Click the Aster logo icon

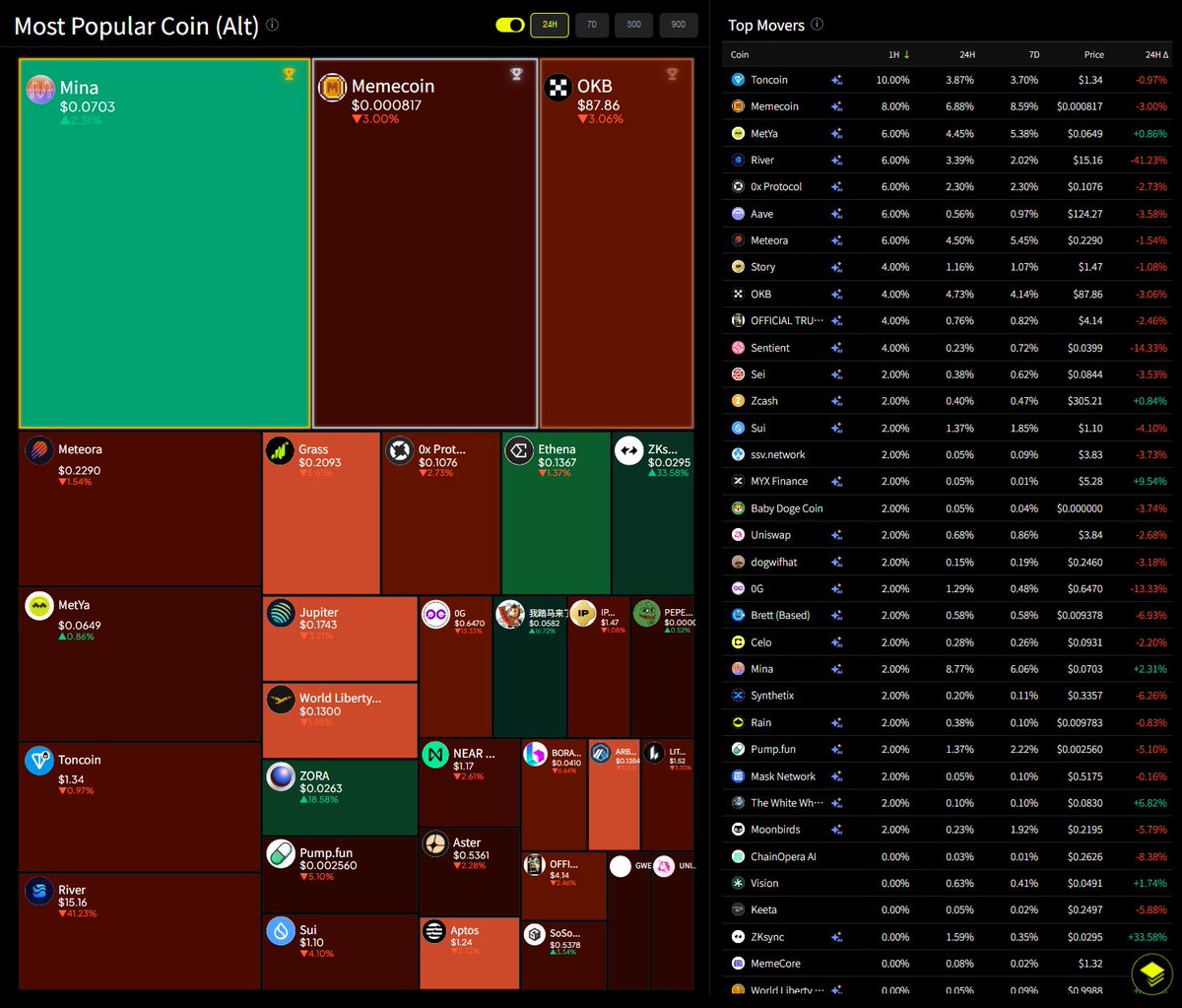pos(435,843)
